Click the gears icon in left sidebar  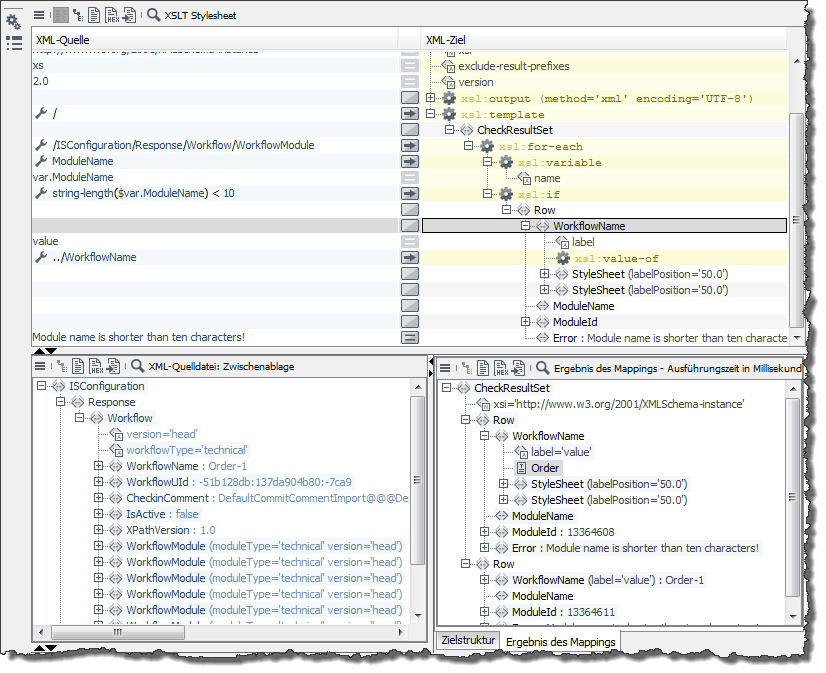(13, 20)
